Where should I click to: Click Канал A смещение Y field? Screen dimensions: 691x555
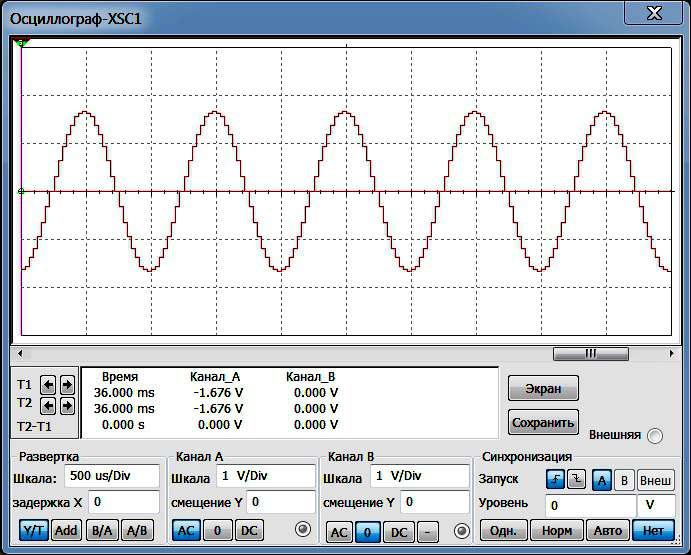point(281,503)
